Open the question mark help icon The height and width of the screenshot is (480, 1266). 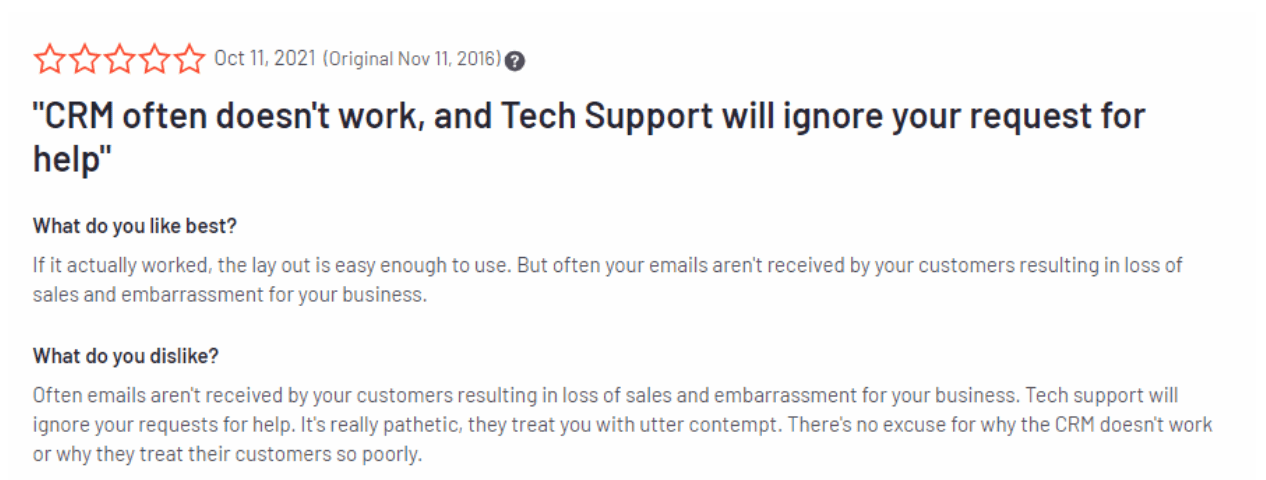515,60
